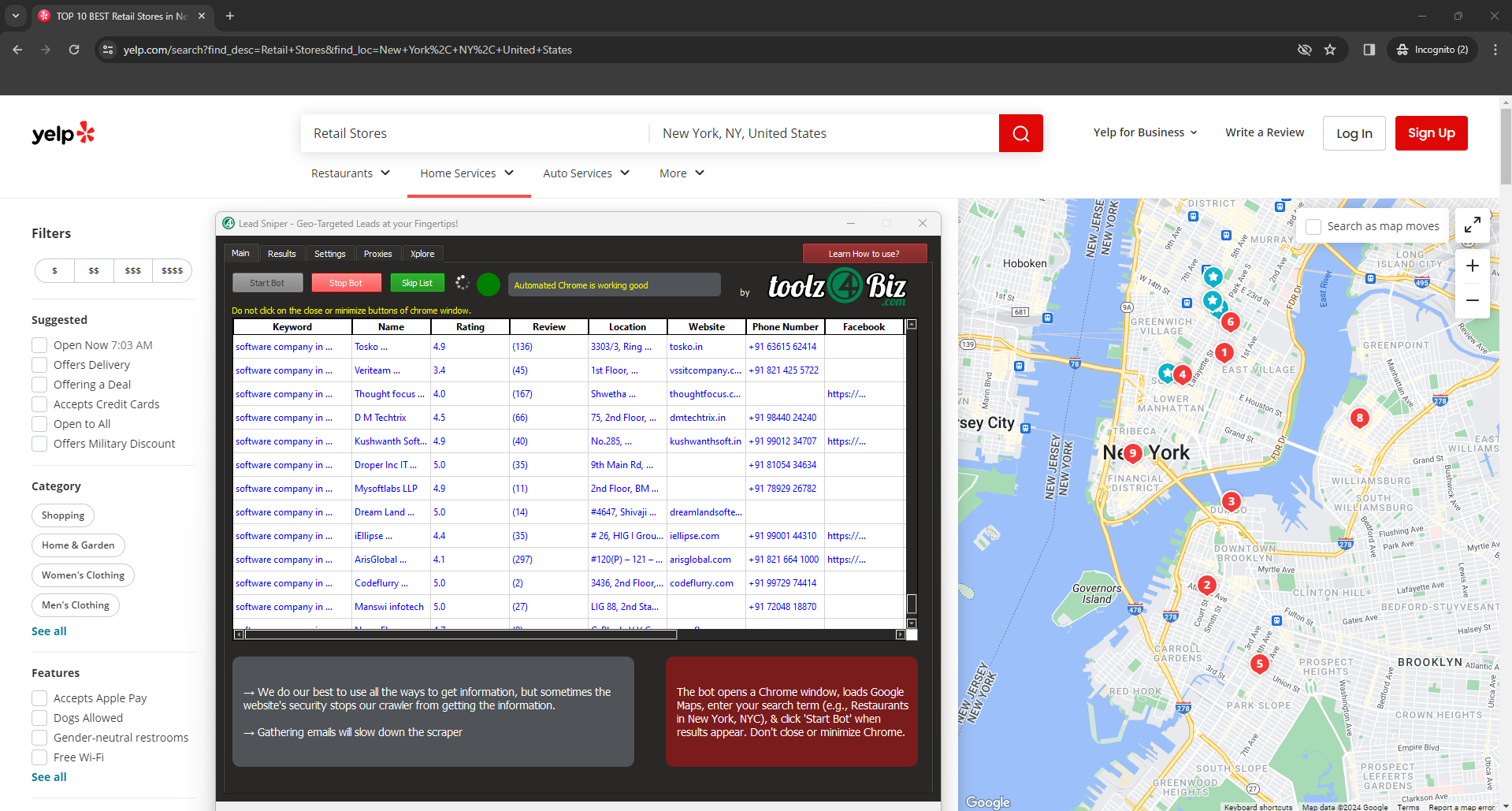Viewport: 1512px width, 811px height.
Task: Open Lead Sniper Proxies tab
Action: (377, 254)
